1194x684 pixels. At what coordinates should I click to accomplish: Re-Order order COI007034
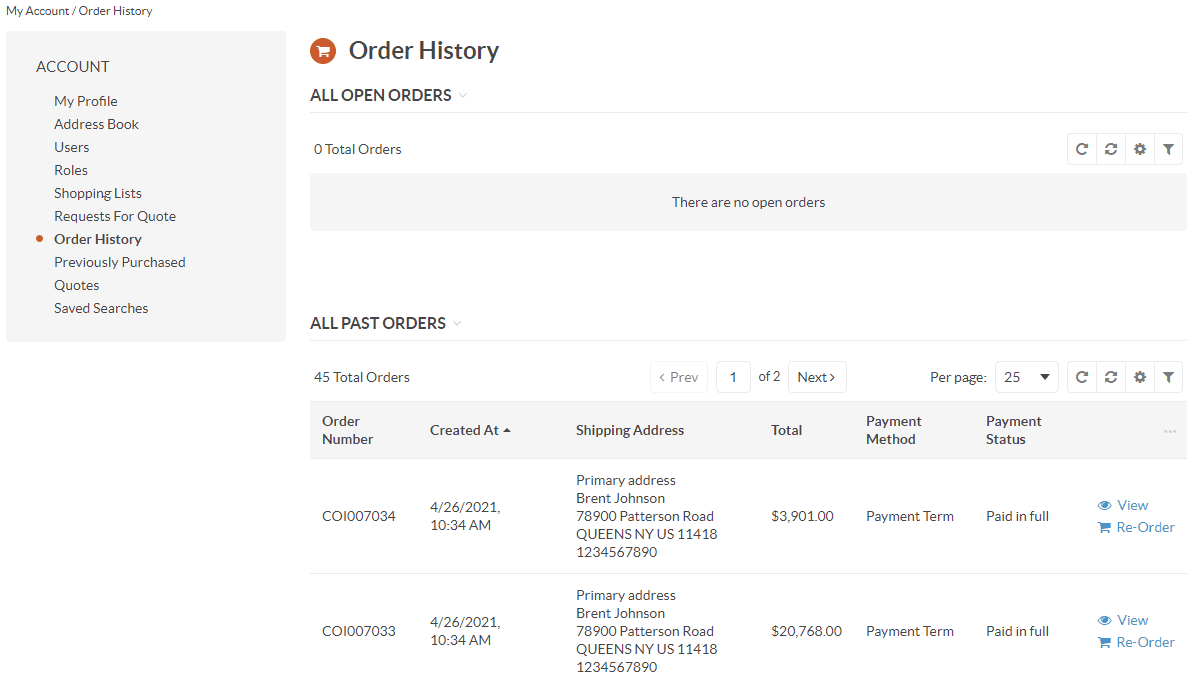(x=1136, y=527)
